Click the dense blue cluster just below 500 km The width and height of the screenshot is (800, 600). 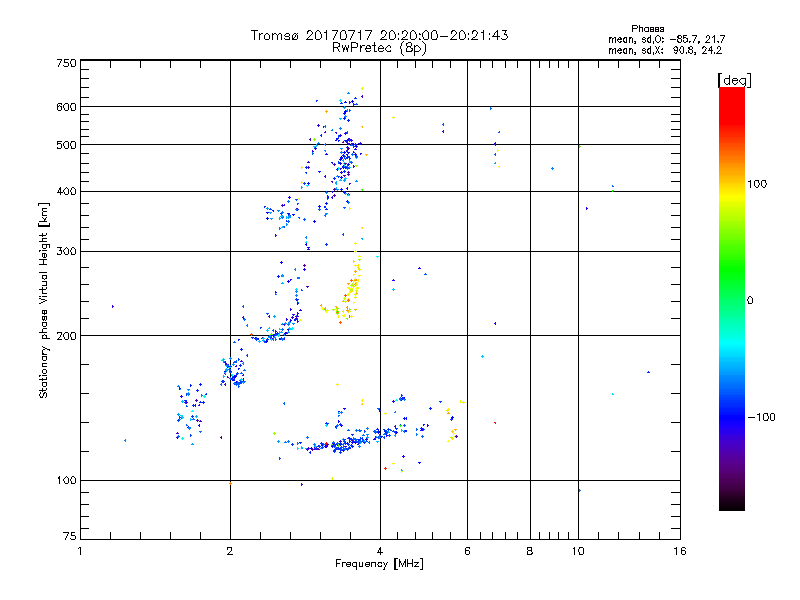(346, 161)
